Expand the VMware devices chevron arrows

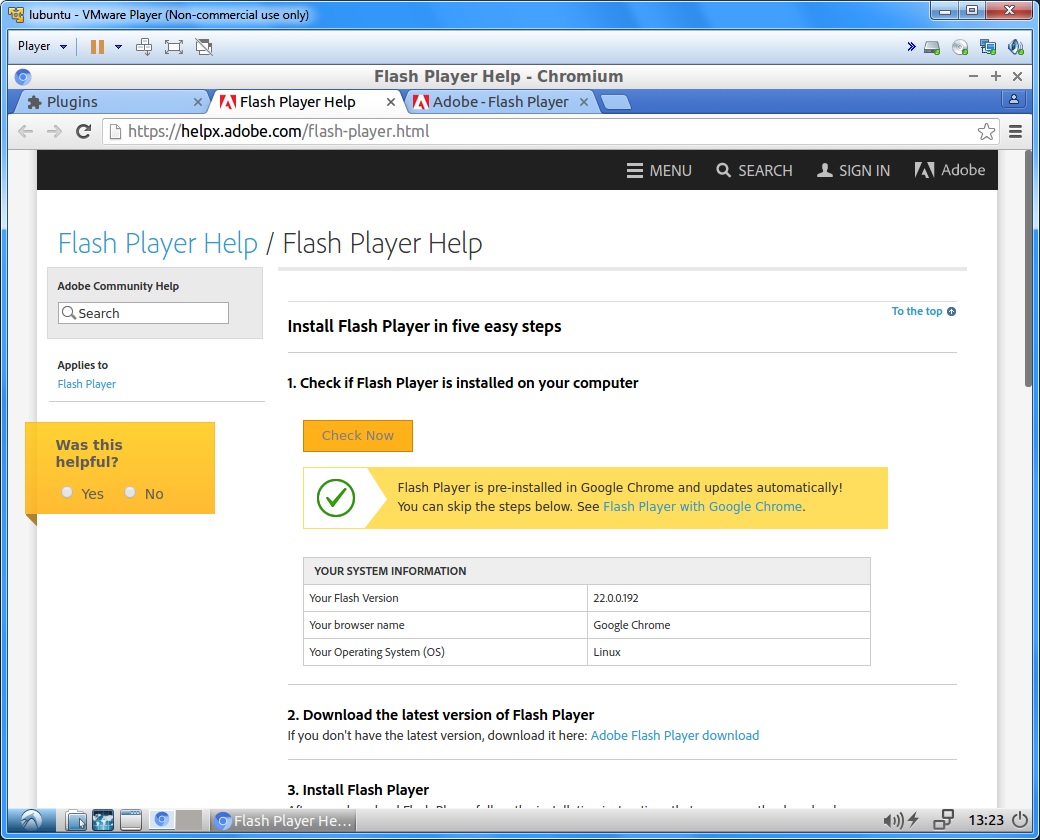click(x=911, y=46)
